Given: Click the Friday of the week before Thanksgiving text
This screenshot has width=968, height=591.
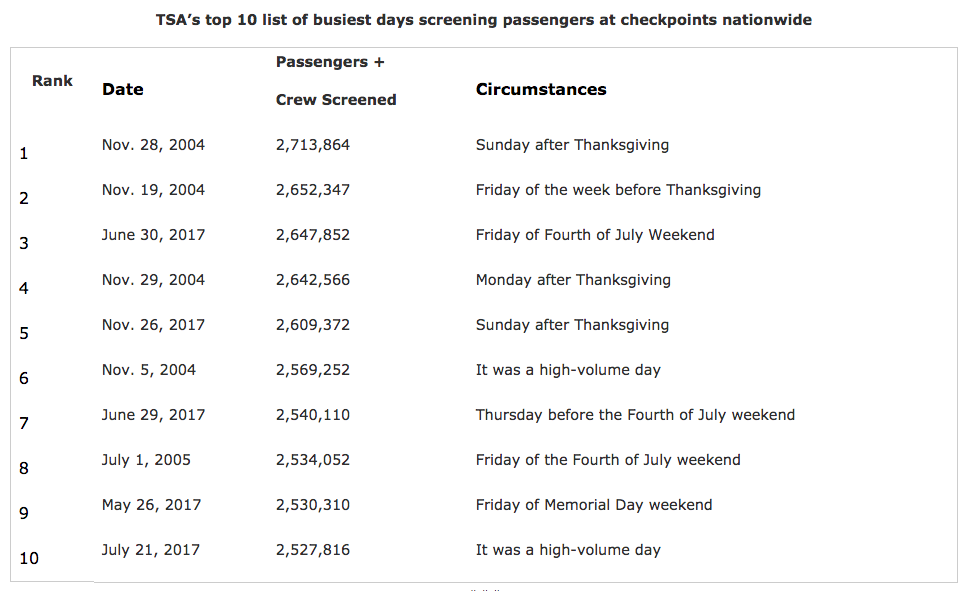Looking at the screenshot, I should tap(618, 190).
